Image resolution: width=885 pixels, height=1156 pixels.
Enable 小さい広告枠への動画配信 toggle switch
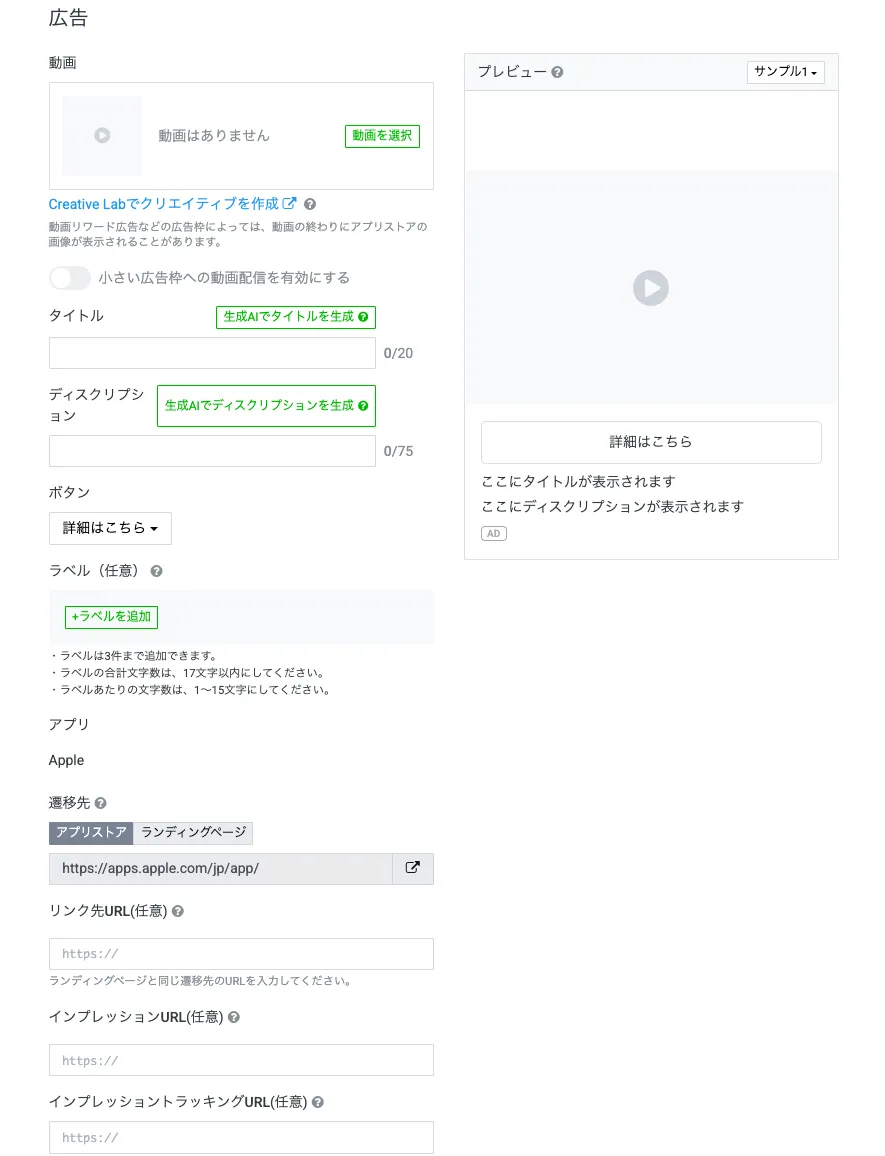point(70,277)
